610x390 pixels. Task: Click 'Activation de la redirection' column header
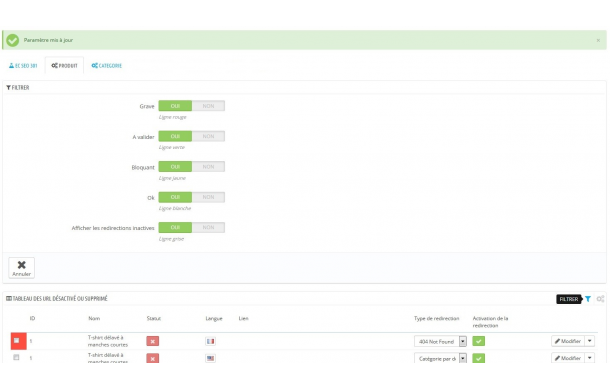490,322
